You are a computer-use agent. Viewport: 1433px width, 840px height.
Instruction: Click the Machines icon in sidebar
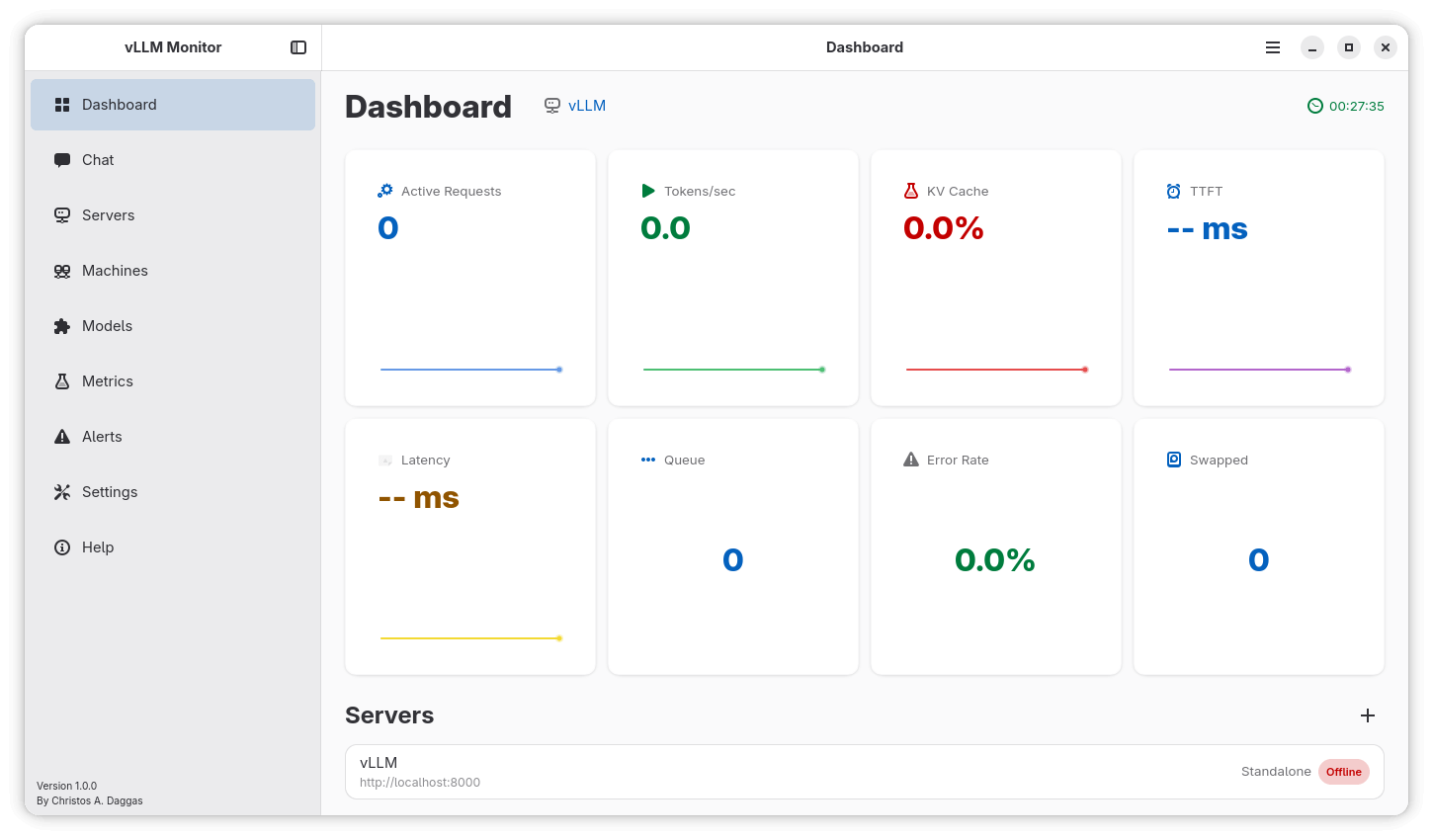(x=62, y=271)
